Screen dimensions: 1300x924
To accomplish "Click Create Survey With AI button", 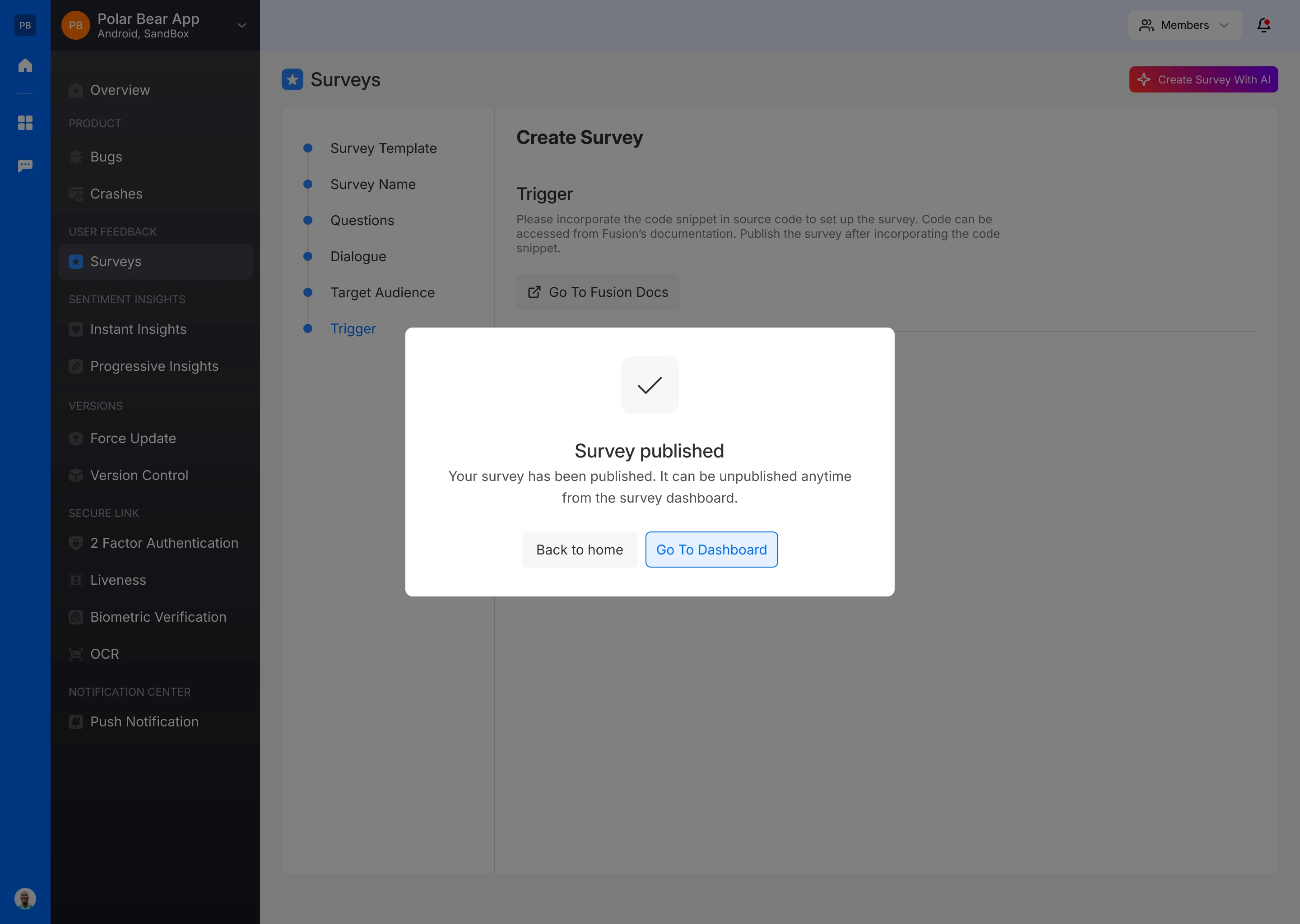I will pos(1203,80).
